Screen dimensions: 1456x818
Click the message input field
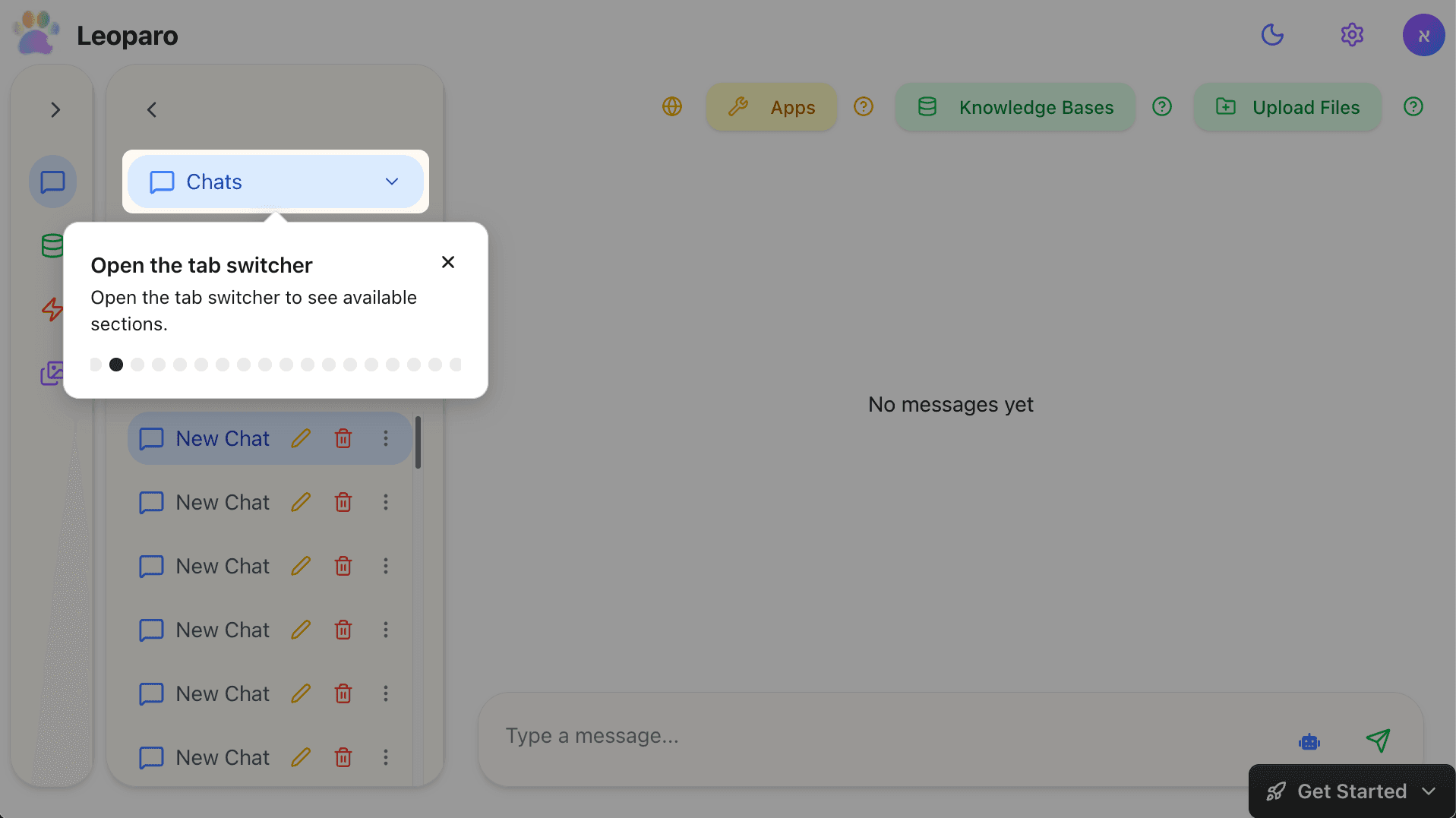coord(835,735)
